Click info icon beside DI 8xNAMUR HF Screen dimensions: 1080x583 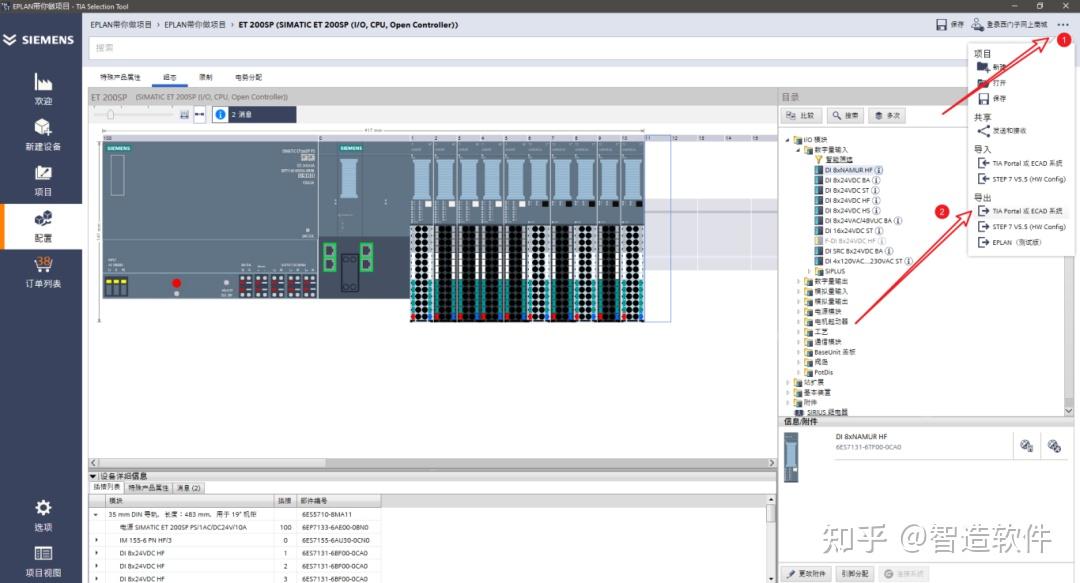(877, 170)
